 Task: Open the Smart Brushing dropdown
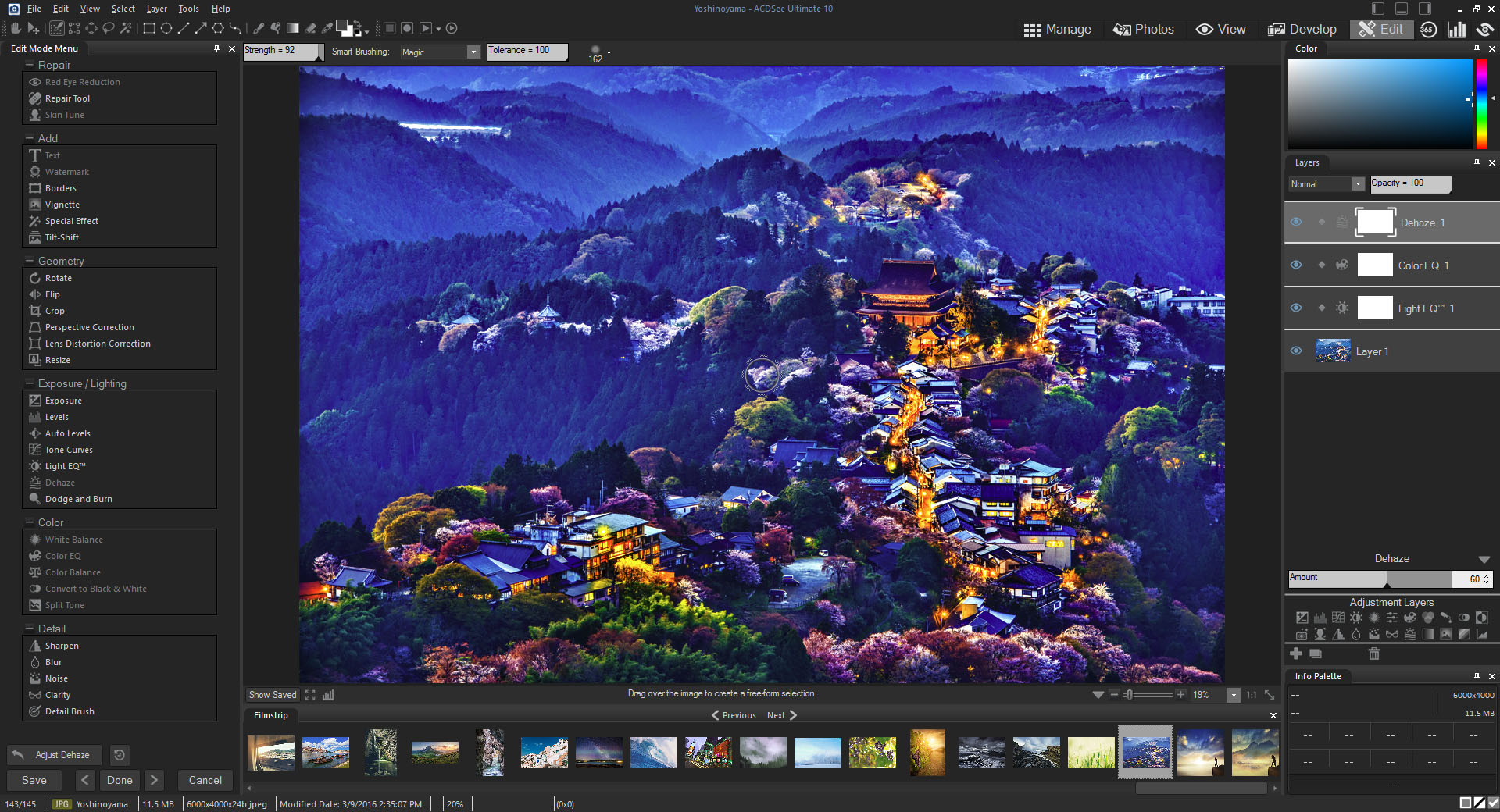473,52
